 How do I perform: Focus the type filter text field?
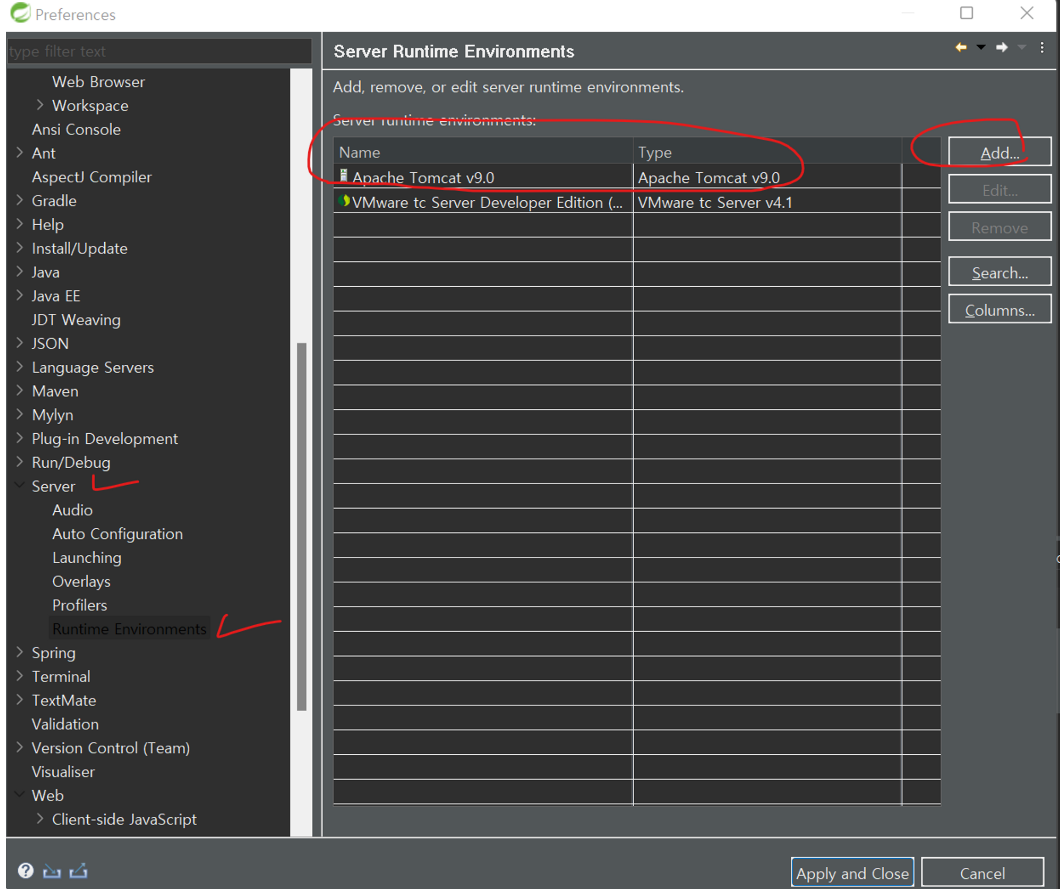pos(159,51)
